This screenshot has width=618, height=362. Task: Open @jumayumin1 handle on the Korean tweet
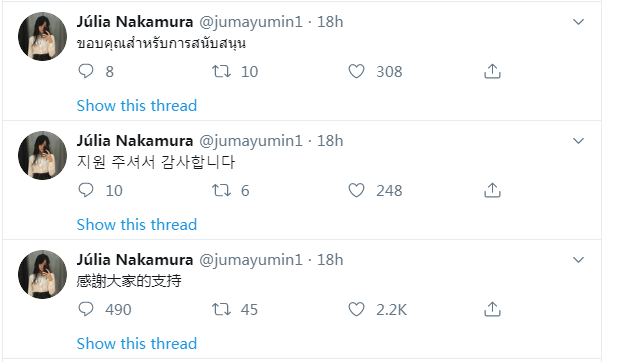point(251,141)
